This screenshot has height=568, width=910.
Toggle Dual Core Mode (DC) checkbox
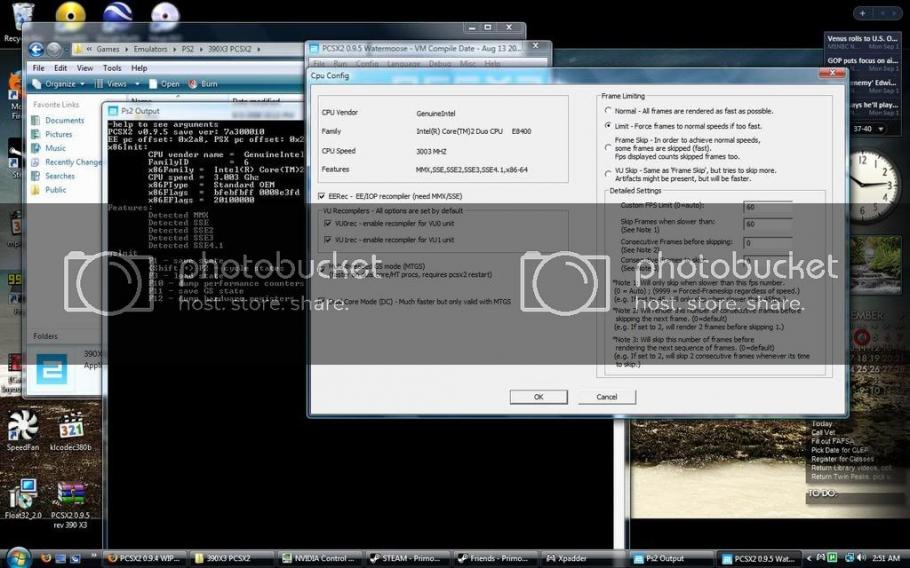click(322, 302)
